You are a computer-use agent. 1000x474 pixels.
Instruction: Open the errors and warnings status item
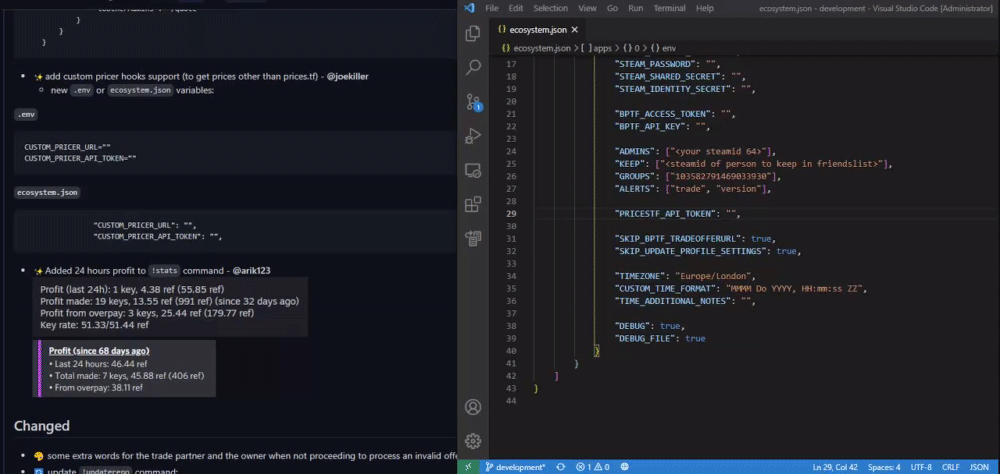tap(592, 467)
